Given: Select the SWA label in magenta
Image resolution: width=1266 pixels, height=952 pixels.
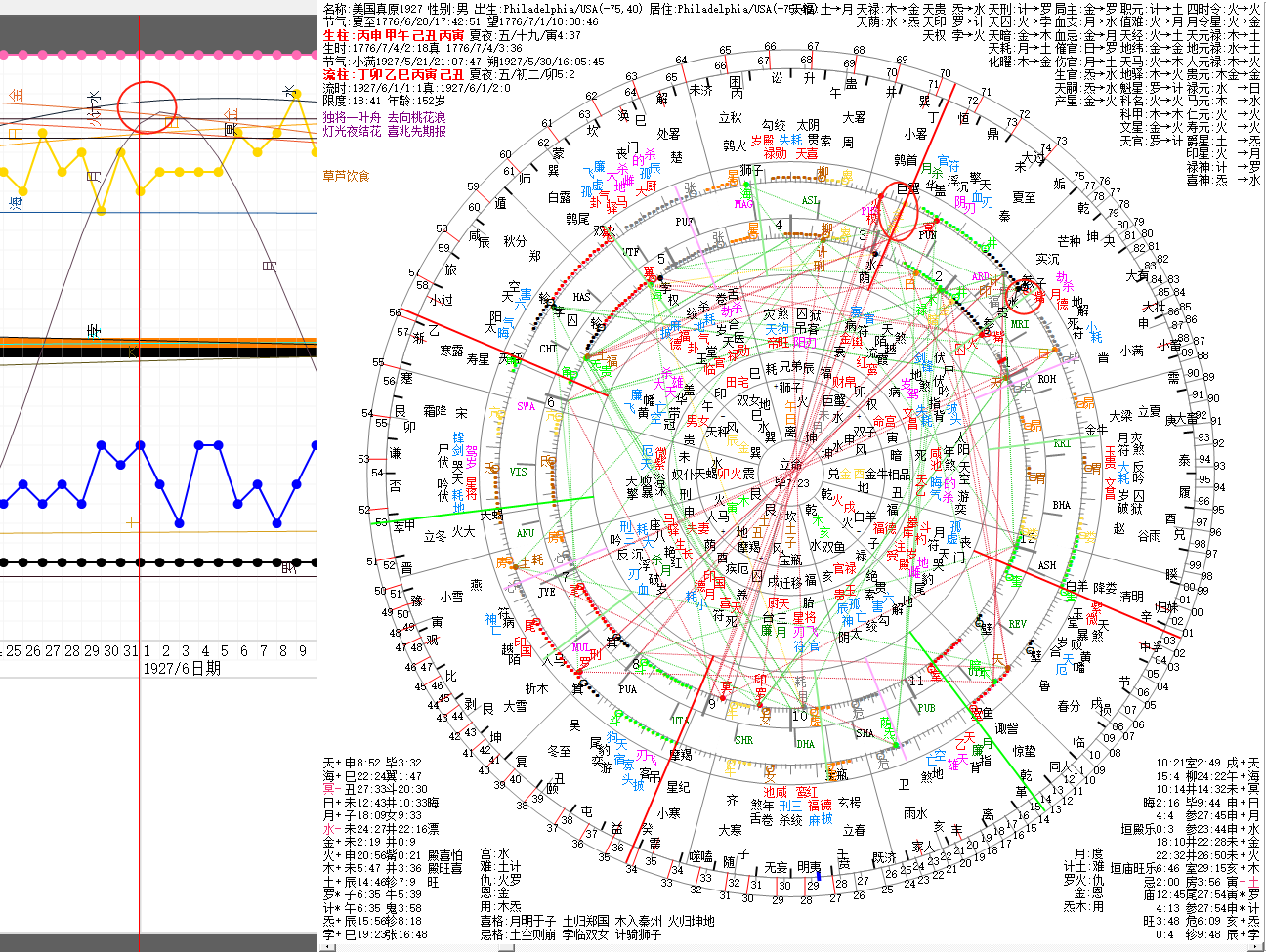Looking at the screenshot, I should coord(527,406).
